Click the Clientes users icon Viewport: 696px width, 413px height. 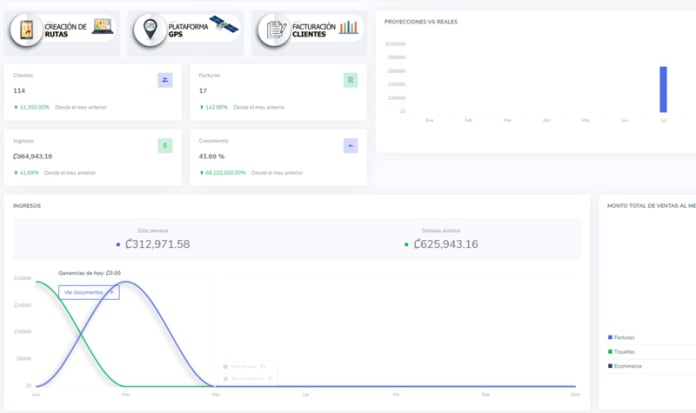pos(165,80)
